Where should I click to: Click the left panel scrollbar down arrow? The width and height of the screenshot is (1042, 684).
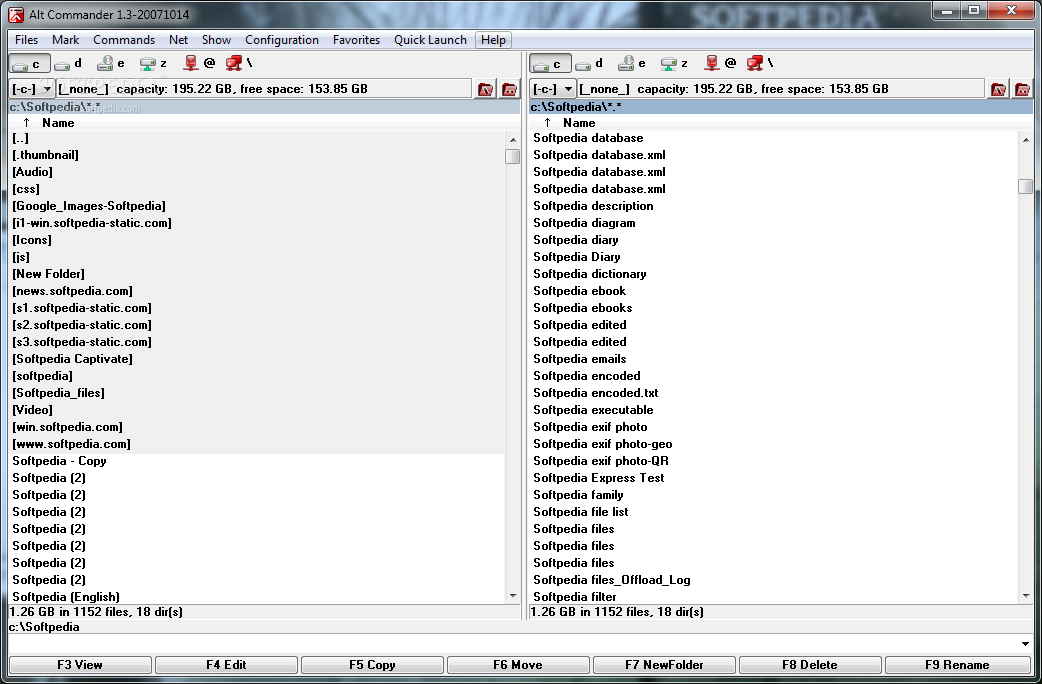pyautogui.click(x=512, y=596)
